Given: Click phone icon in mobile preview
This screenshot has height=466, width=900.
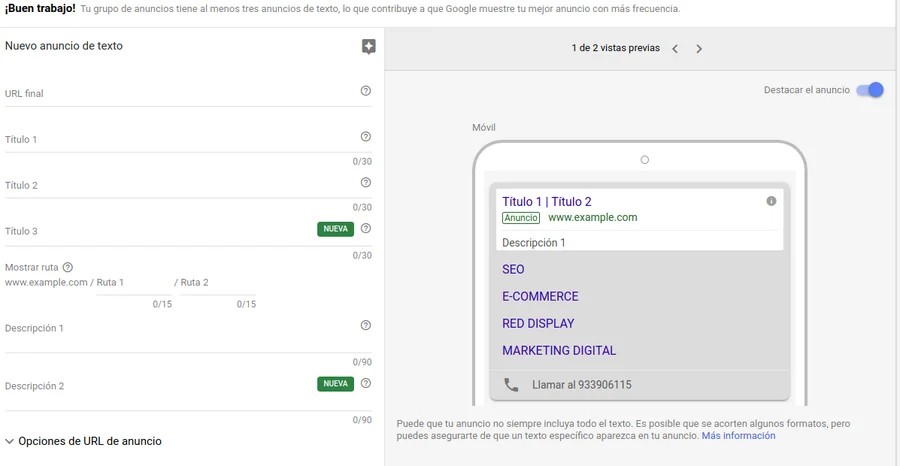Looking at the screenshot, I should [x=511, y=385].
